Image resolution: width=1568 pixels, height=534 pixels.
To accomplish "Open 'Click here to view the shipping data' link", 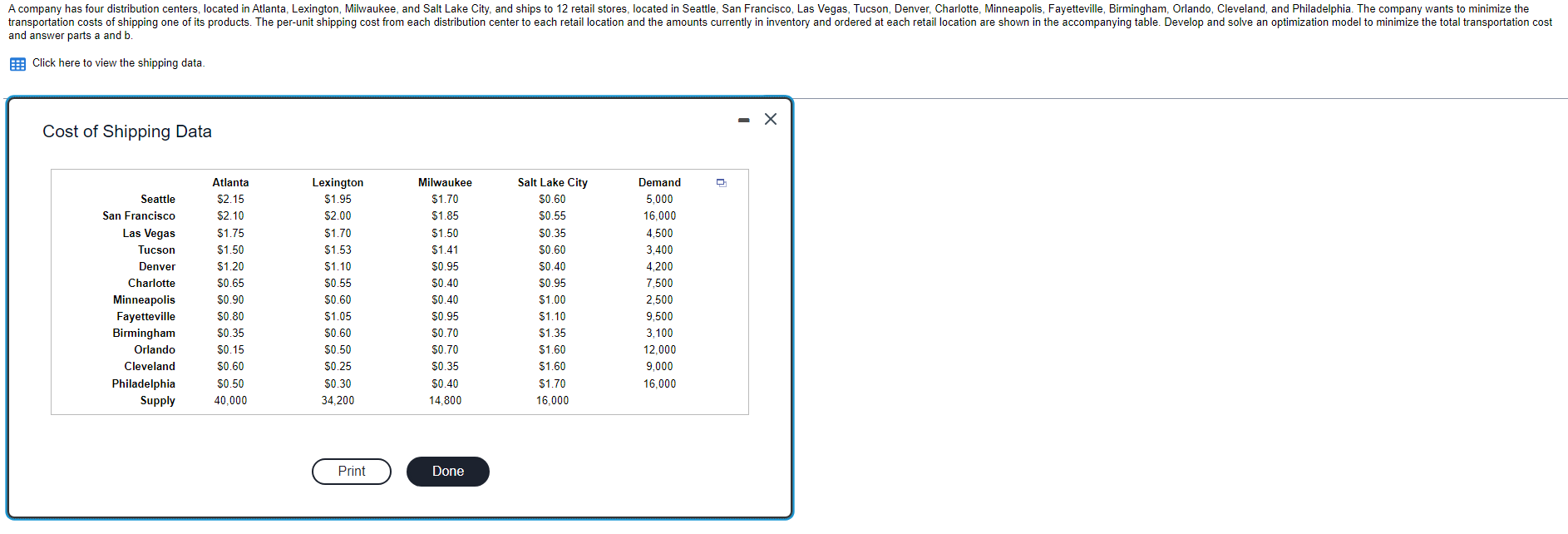I will 118,63.
